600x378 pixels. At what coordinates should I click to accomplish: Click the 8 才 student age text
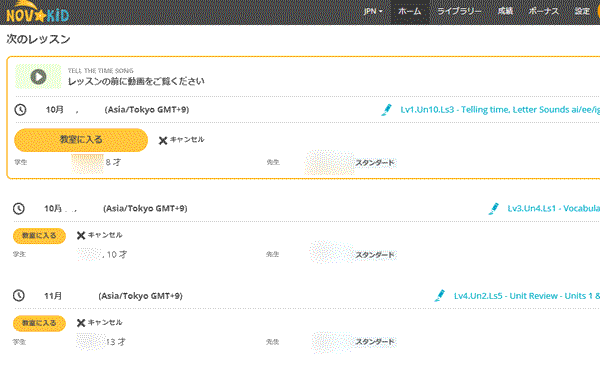[113, 163]
